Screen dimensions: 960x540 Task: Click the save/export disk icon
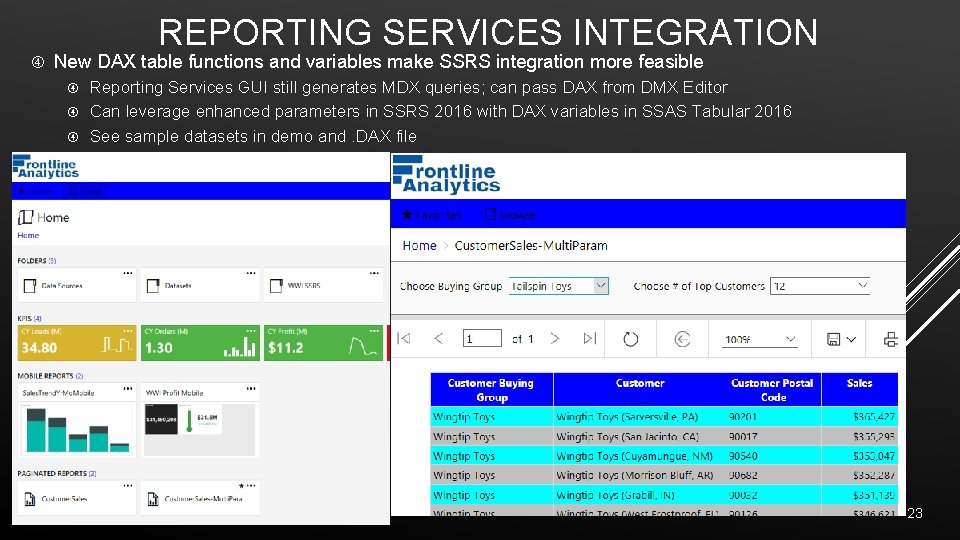833,339
